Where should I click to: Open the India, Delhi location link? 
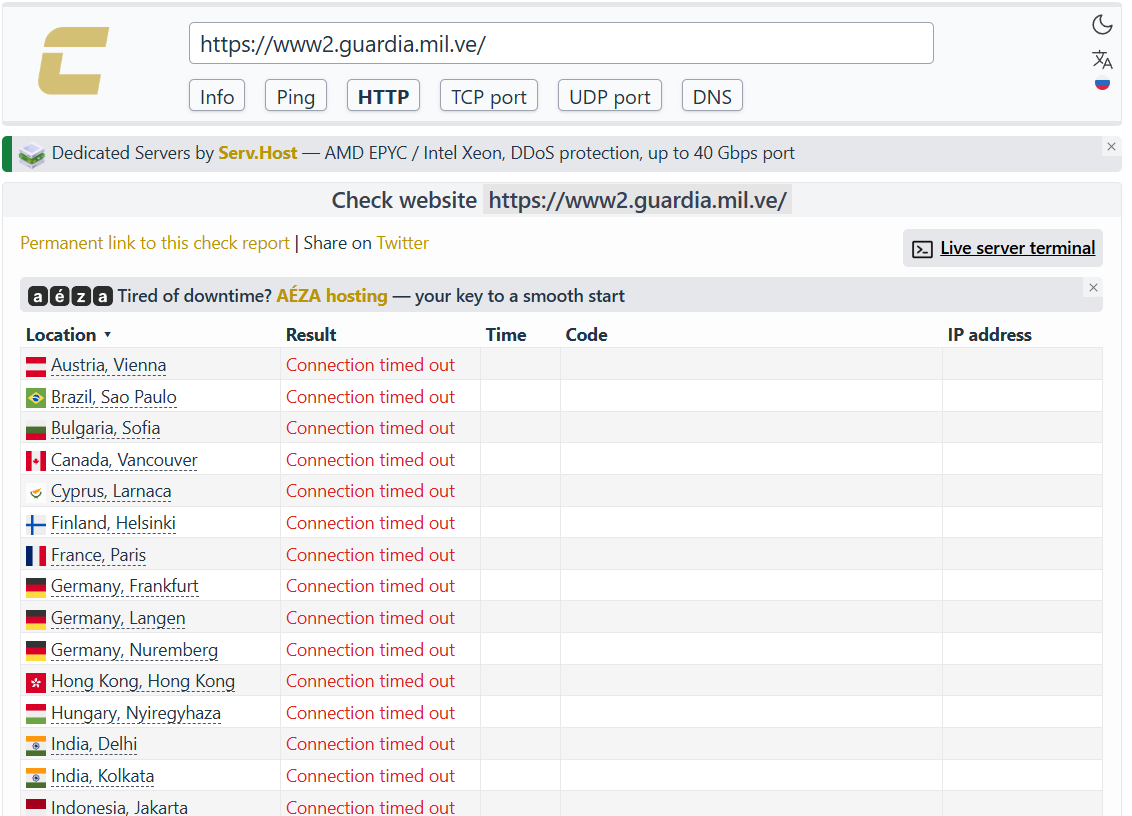94,745
